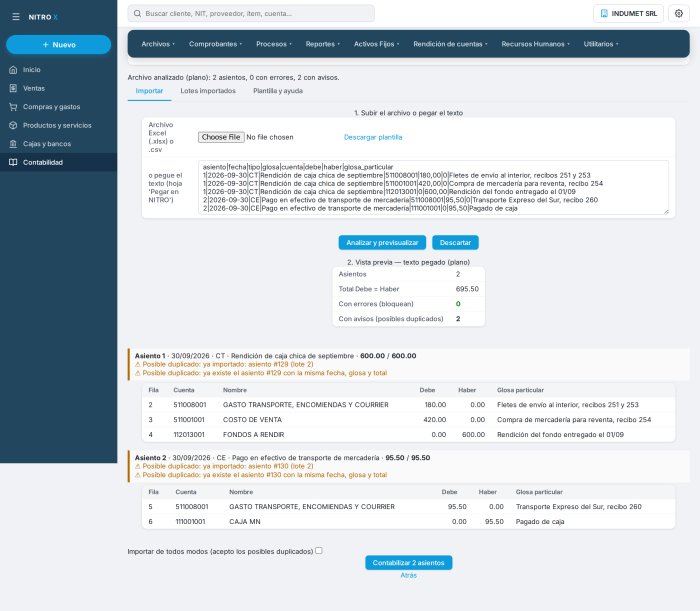
Task: Switch to the Importar tab
Action: pyautogui.click(x=149, y=91)
